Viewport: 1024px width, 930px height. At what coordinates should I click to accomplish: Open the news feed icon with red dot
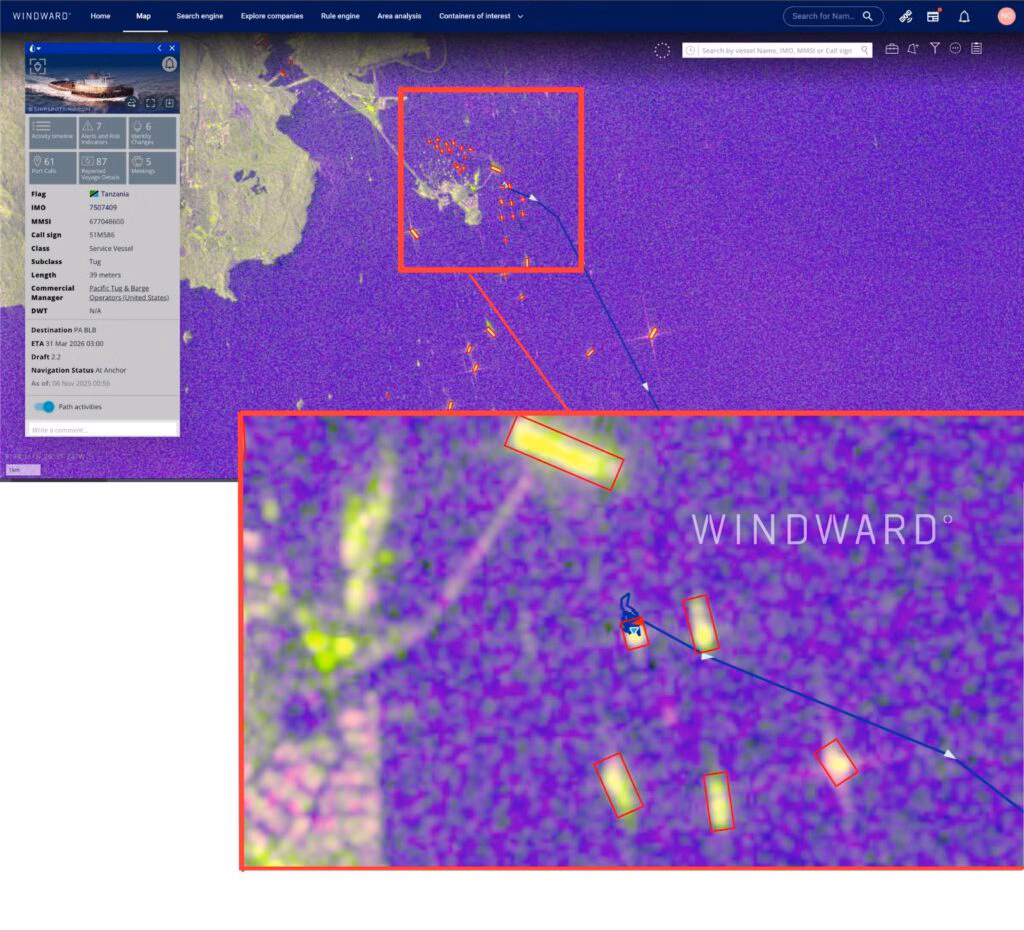933,16
